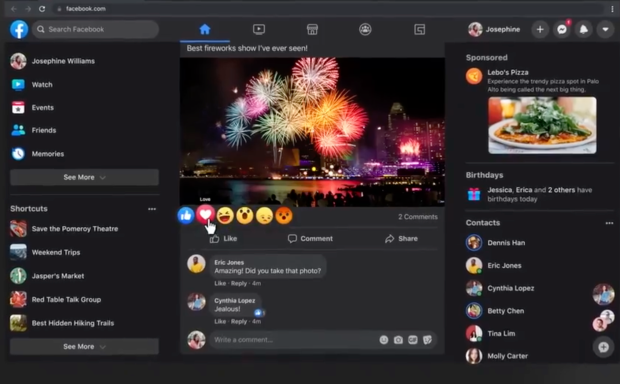Screen dimensions: 620x384
Task: Expand See More under Shortcuts list
Action: [84, 346]
